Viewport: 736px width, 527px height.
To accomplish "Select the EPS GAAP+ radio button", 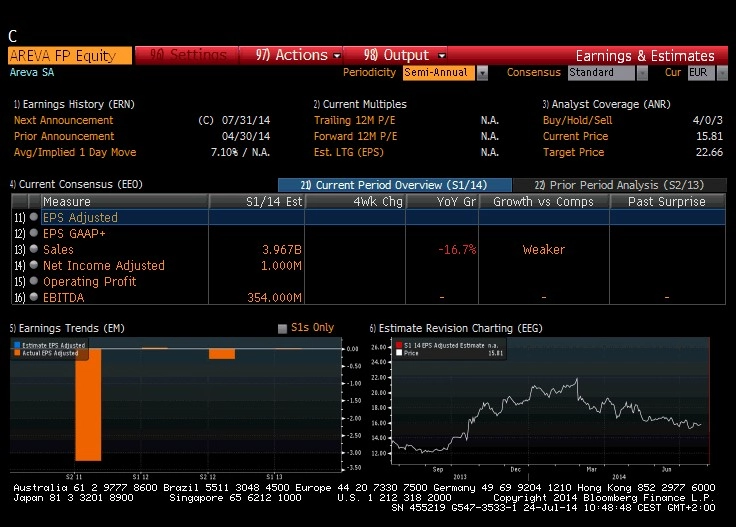I will pos(34,233).
